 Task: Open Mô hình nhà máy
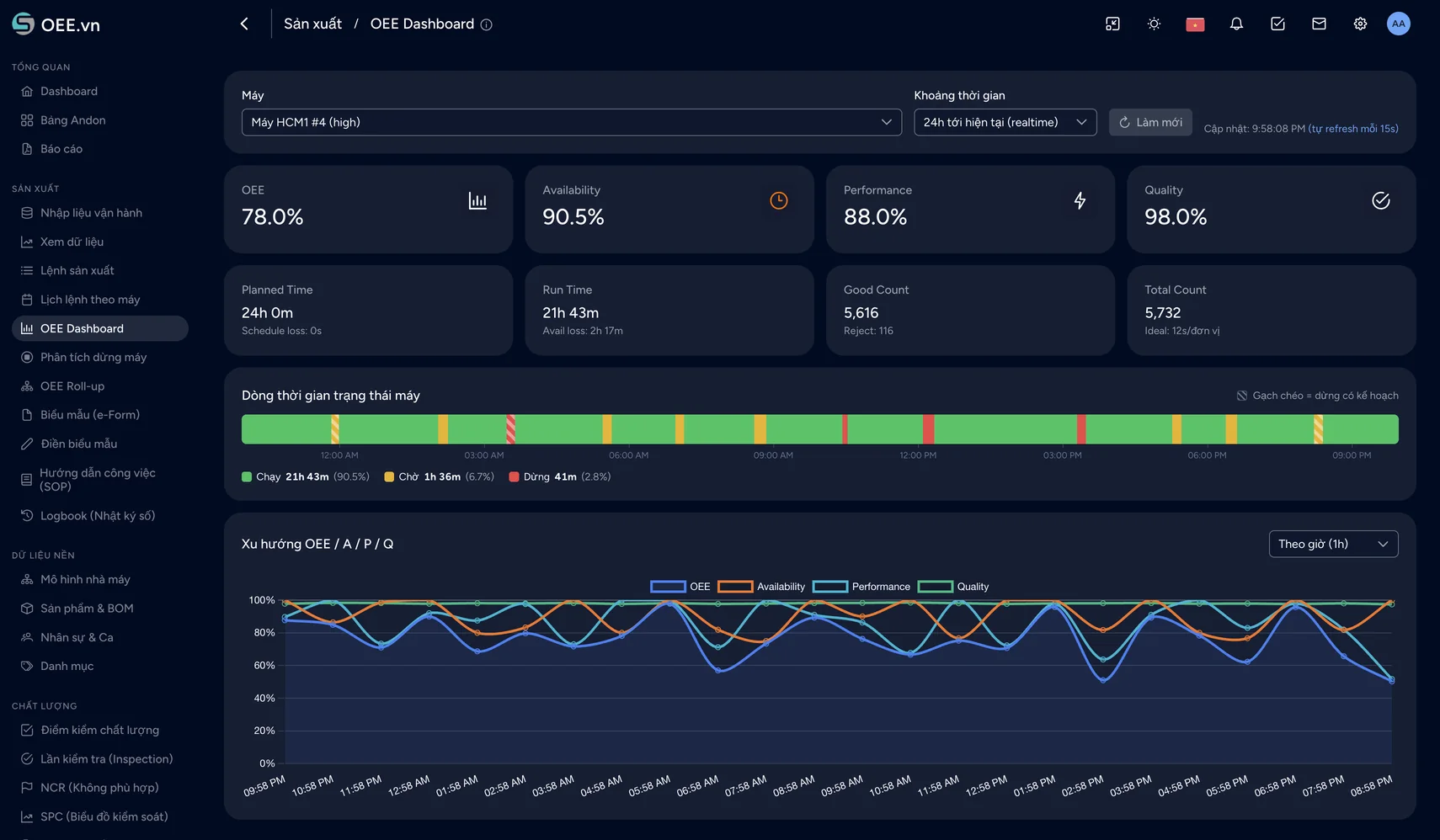(x=100, y=579)
